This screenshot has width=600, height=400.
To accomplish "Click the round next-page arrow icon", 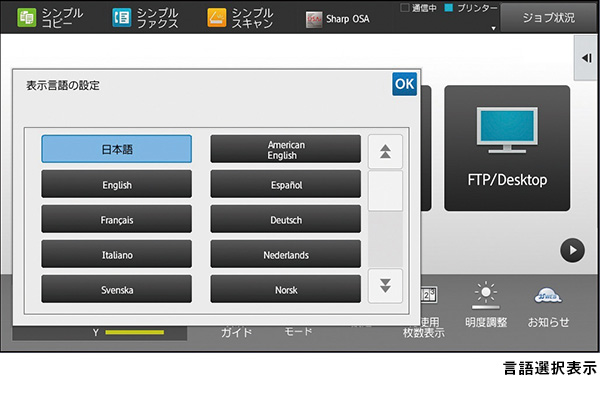I will pos(572,250).
